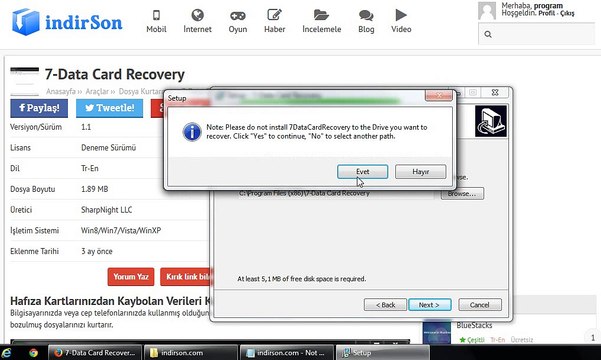Open the Profil link
Image resolution: width=601 pixels, height=360 pixels.
tap(547, 13)
